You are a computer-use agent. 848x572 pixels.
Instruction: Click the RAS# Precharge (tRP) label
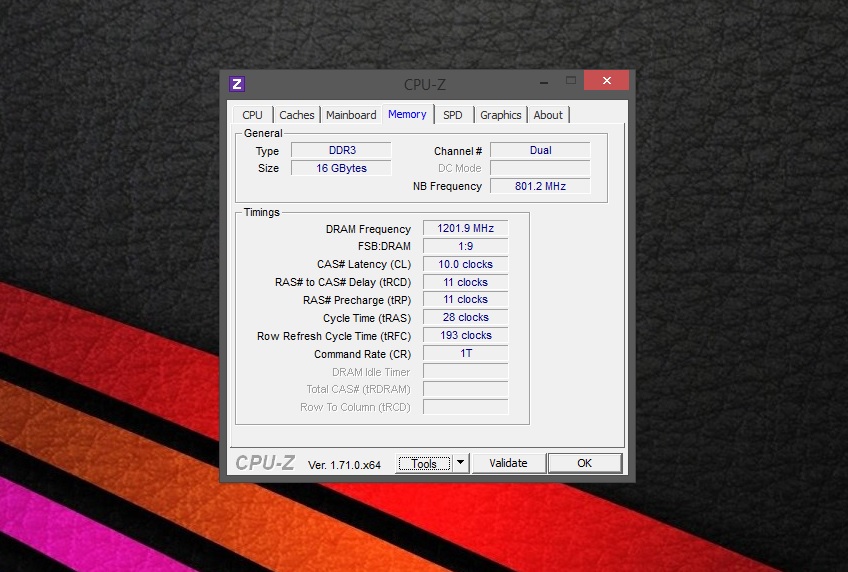click(x=357, y=301)
